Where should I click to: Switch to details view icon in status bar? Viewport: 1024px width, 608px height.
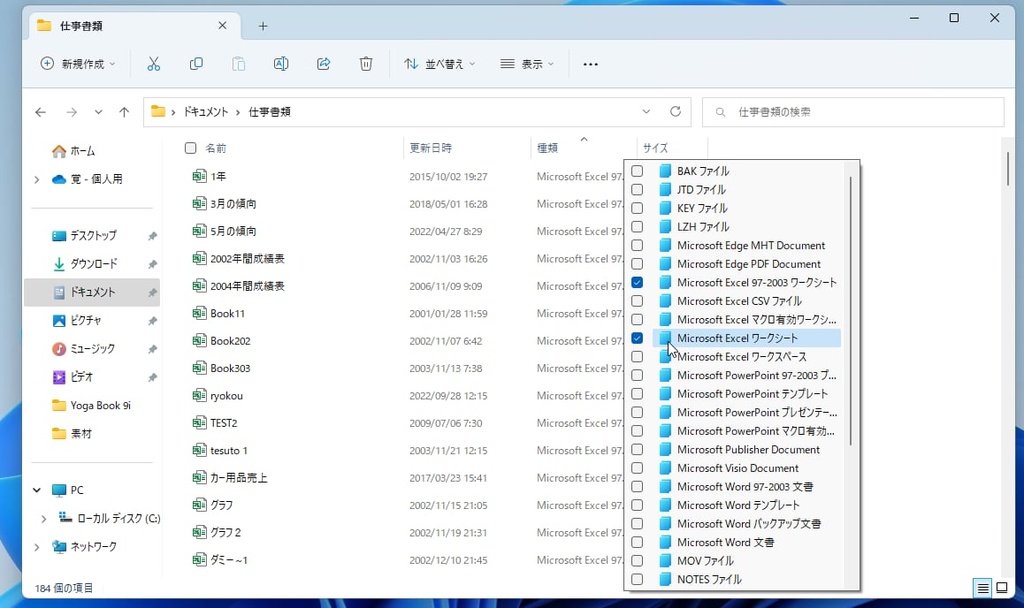click(982, 588)
